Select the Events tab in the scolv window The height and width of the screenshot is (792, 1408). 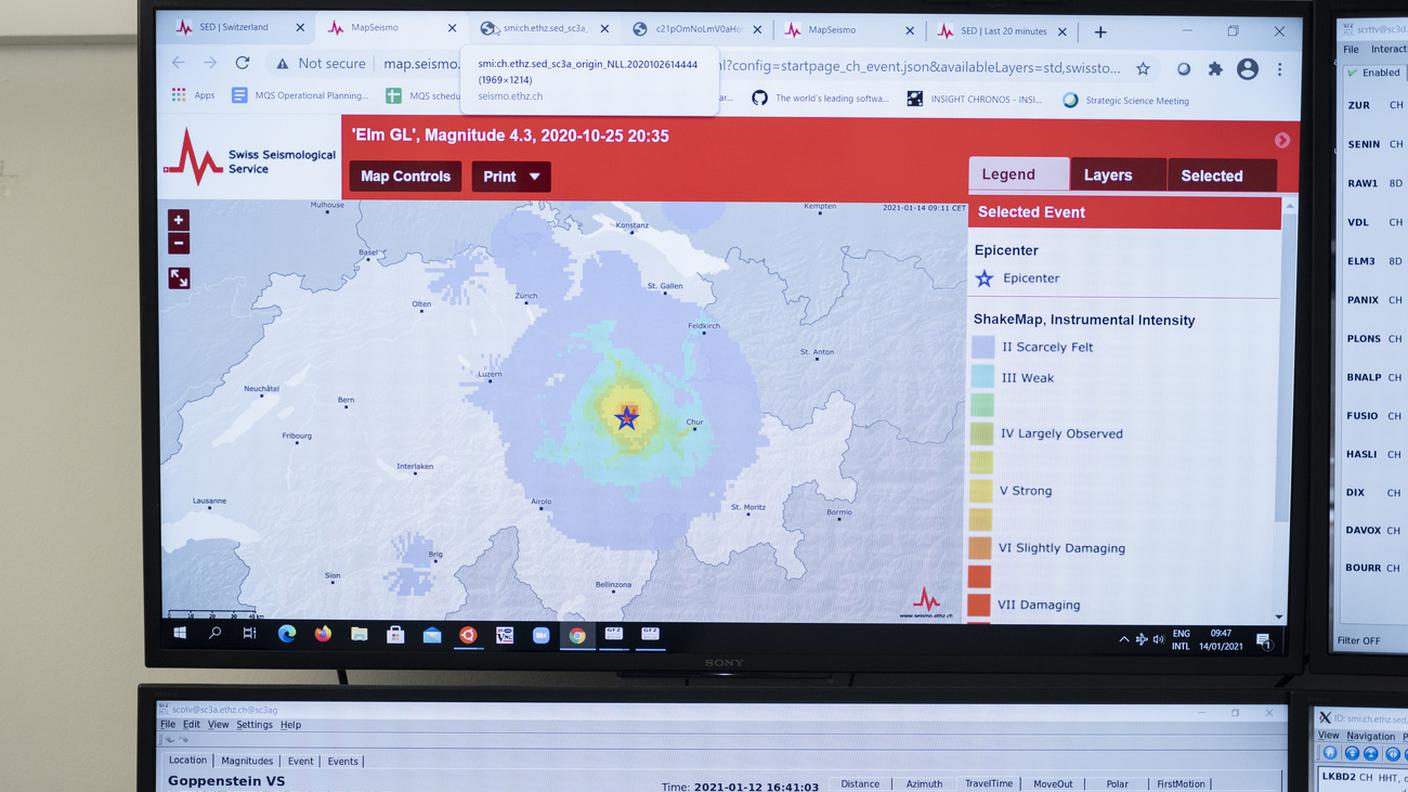[343, 762]
